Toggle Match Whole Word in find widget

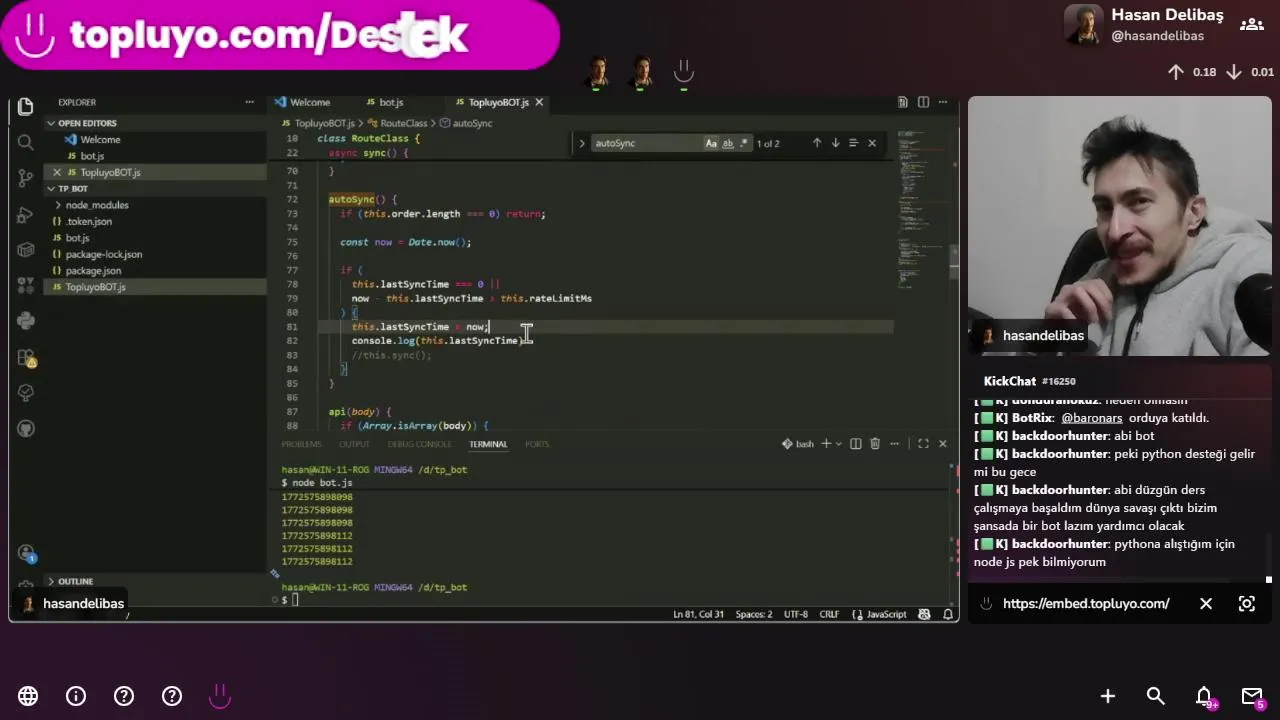click(x=728, y=143)
